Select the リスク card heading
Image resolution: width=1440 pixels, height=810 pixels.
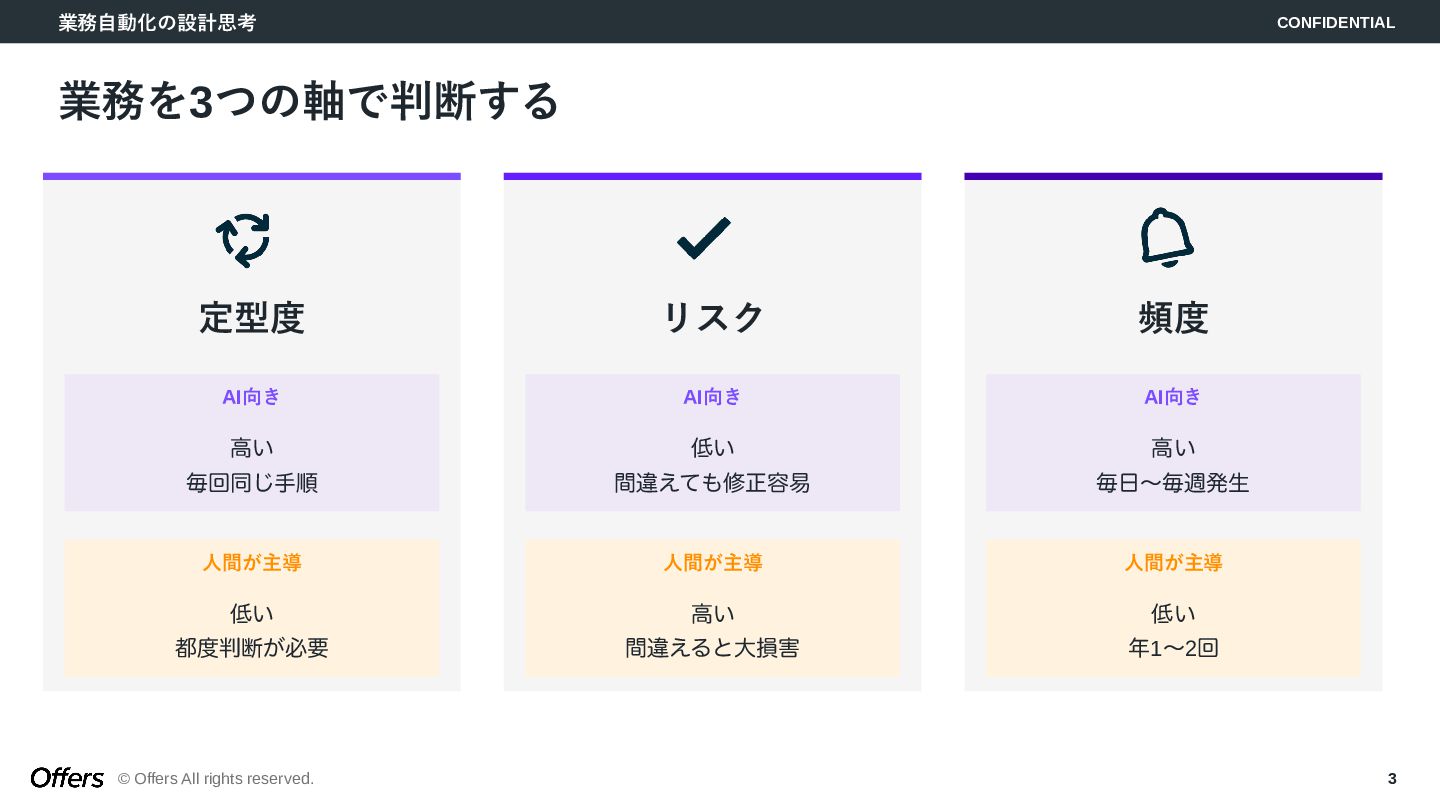pos(713,318)
